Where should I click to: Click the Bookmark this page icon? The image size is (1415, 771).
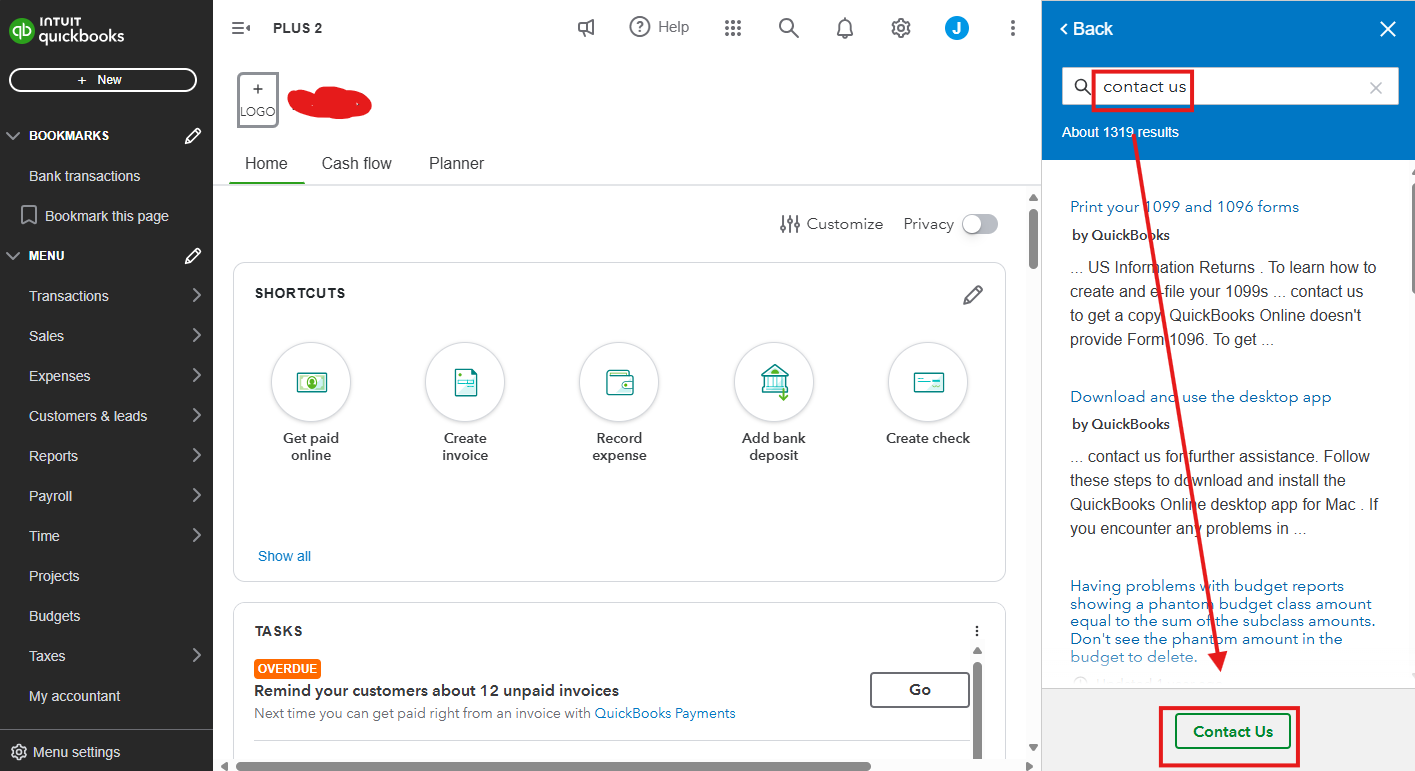pyautogui.click(x=29, y=216)
